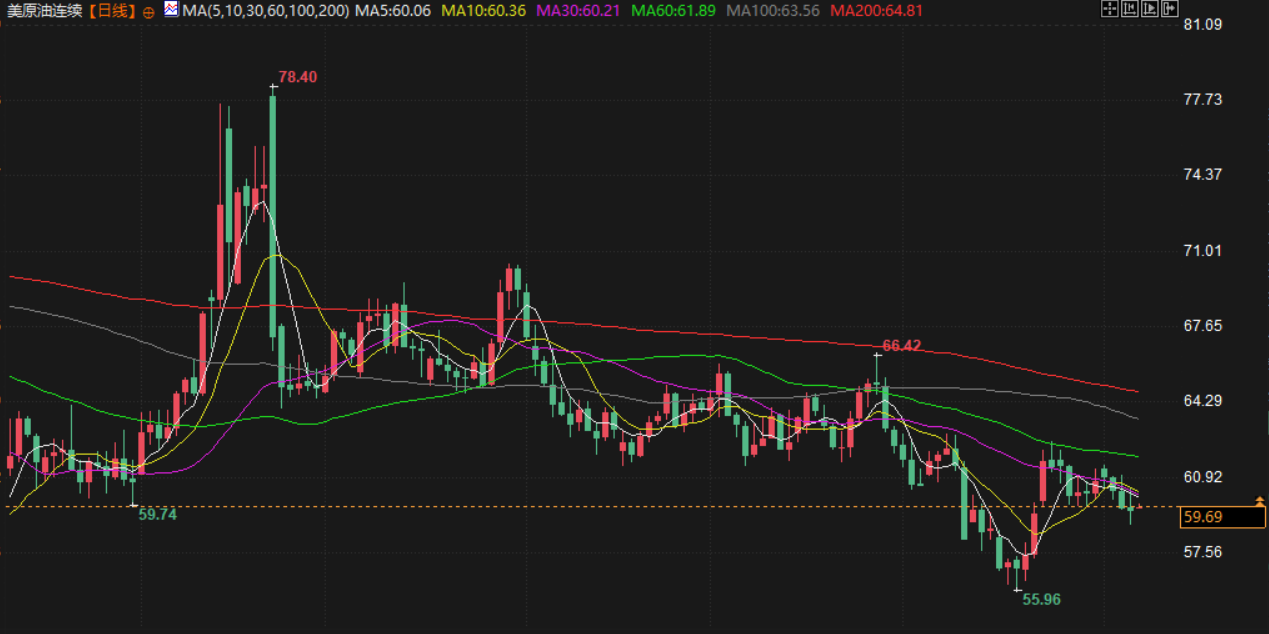Click the crosshair cursor icon in top toolbar
The width and height of the screenshot is (1269, 634).
click(x=1110, y=8)
